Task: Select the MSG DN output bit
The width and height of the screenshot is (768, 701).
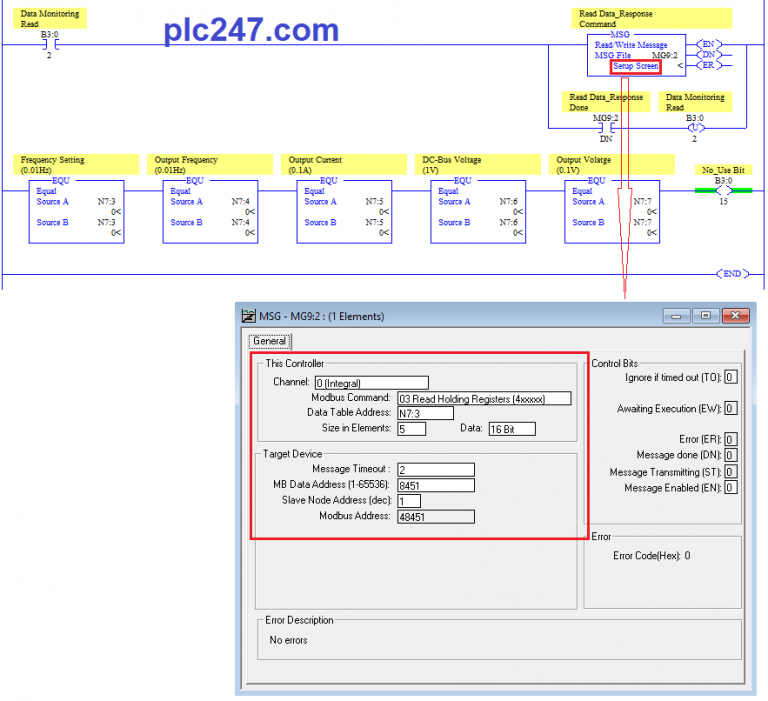Action: click(709, 55)
